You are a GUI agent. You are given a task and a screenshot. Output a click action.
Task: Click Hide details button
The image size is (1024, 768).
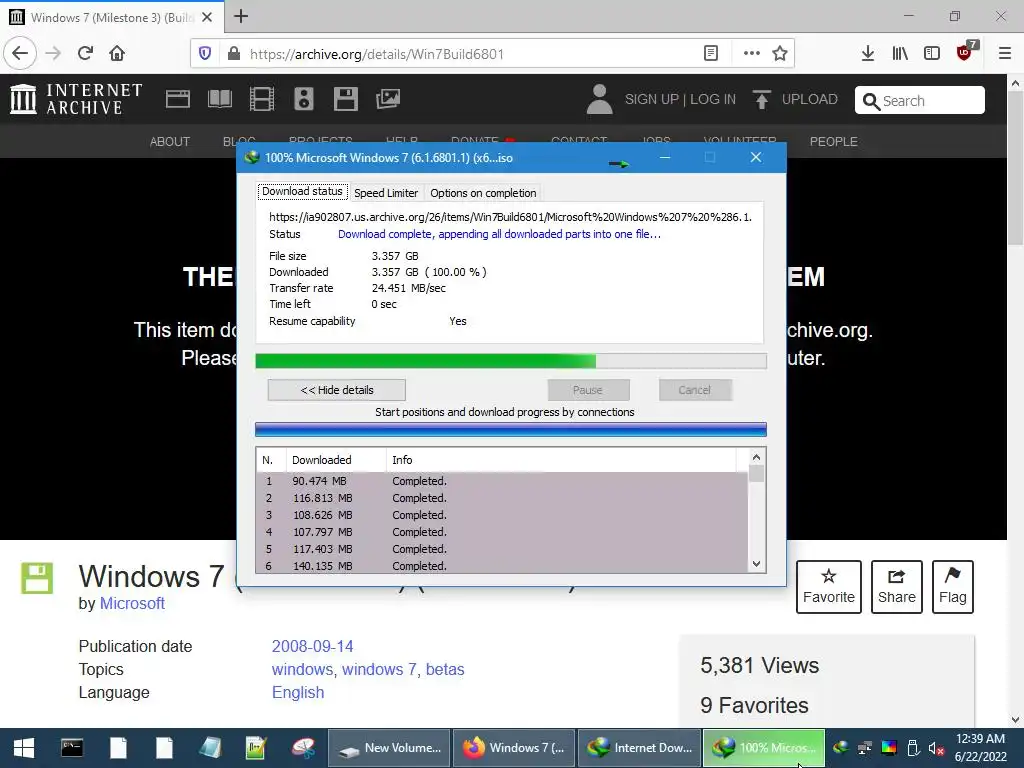point(337,390)
